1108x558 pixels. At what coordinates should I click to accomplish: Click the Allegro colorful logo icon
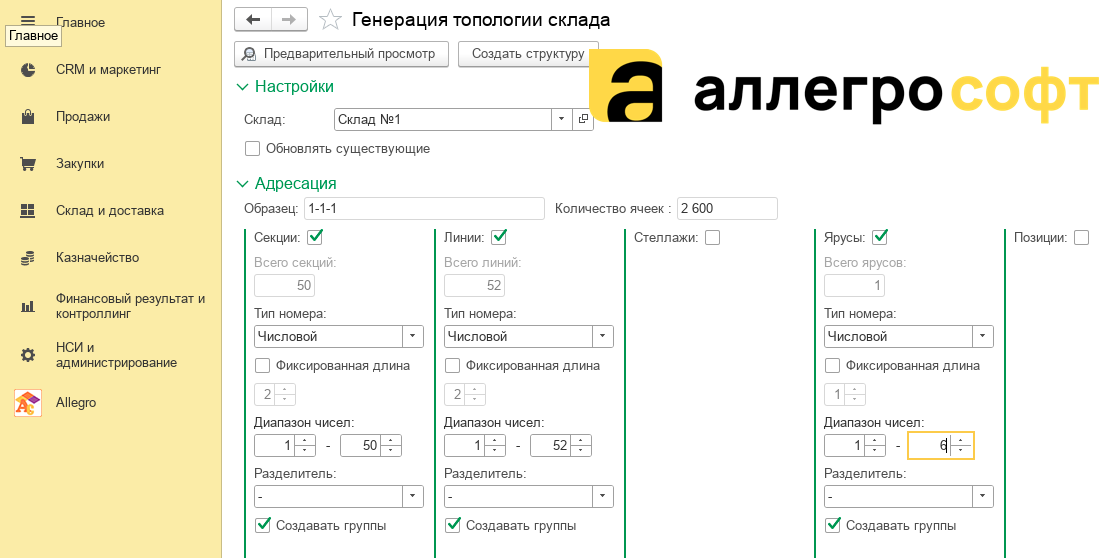coord(28,403)
